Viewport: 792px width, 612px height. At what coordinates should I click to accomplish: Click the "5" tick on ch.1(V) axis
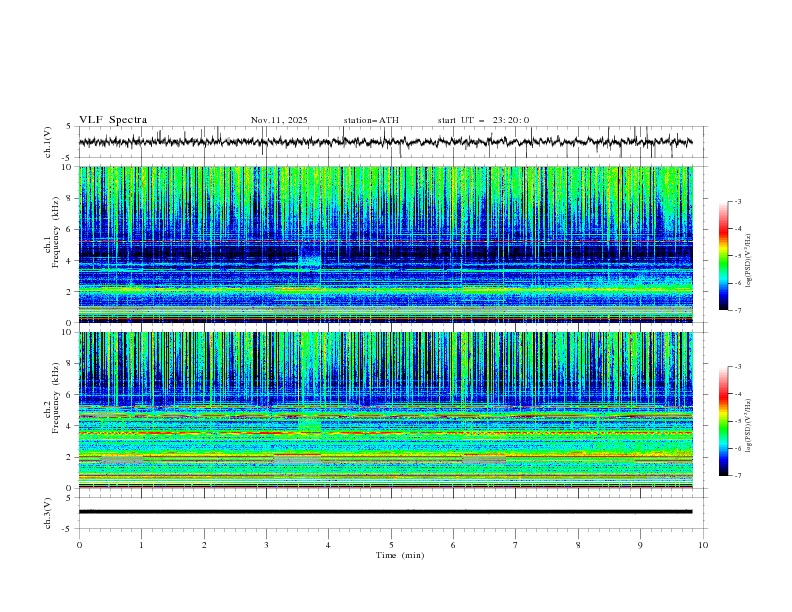[x=69, y=126]
